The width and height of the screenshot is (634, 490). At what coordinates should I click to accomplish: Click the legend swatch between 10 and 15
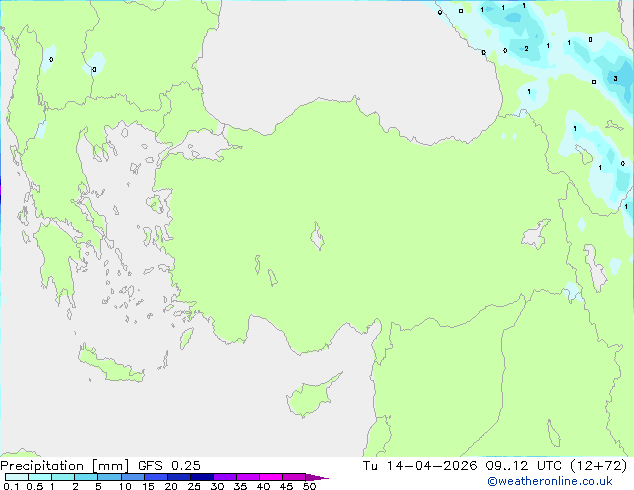click(133, 477)
